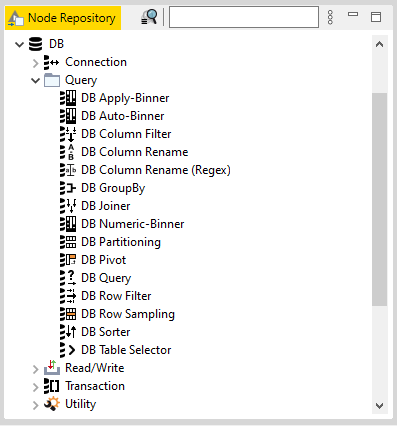
Task: Open the view menu three-dots icon
Action: click(x=330, y=17)
